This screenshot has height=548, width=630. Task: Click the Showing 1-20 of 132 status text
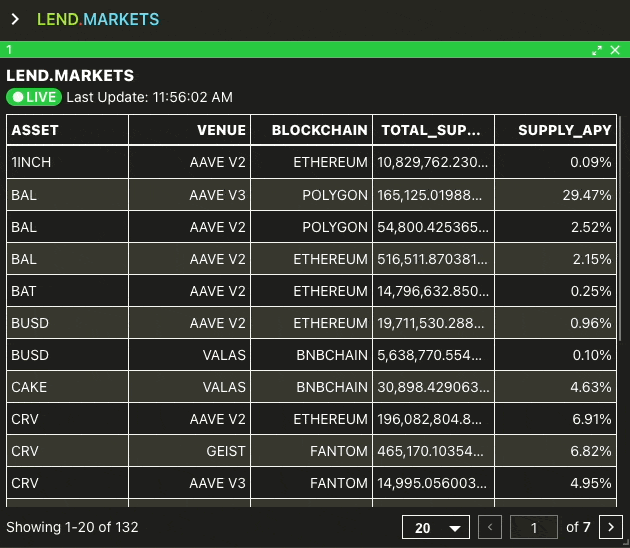(x=72, y=527)
